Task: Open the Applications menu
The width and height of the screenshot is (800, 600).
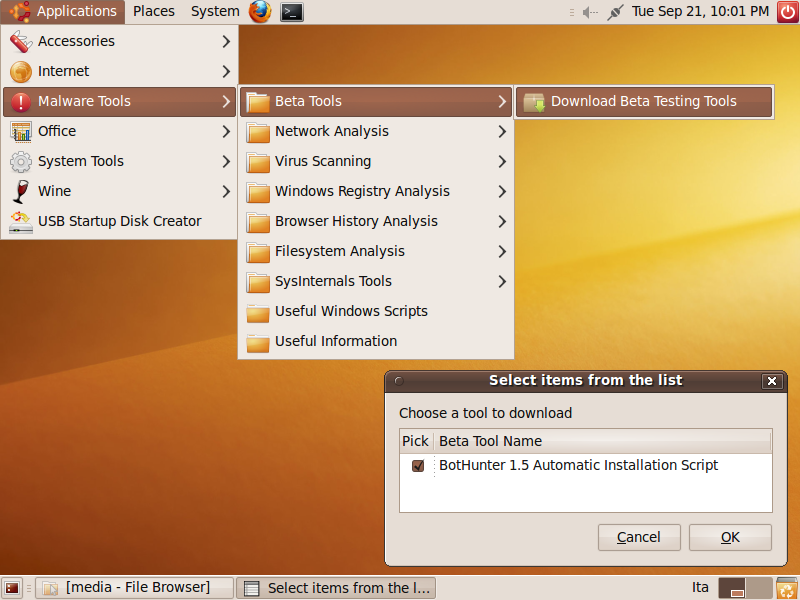Action: tap(63, 12)
